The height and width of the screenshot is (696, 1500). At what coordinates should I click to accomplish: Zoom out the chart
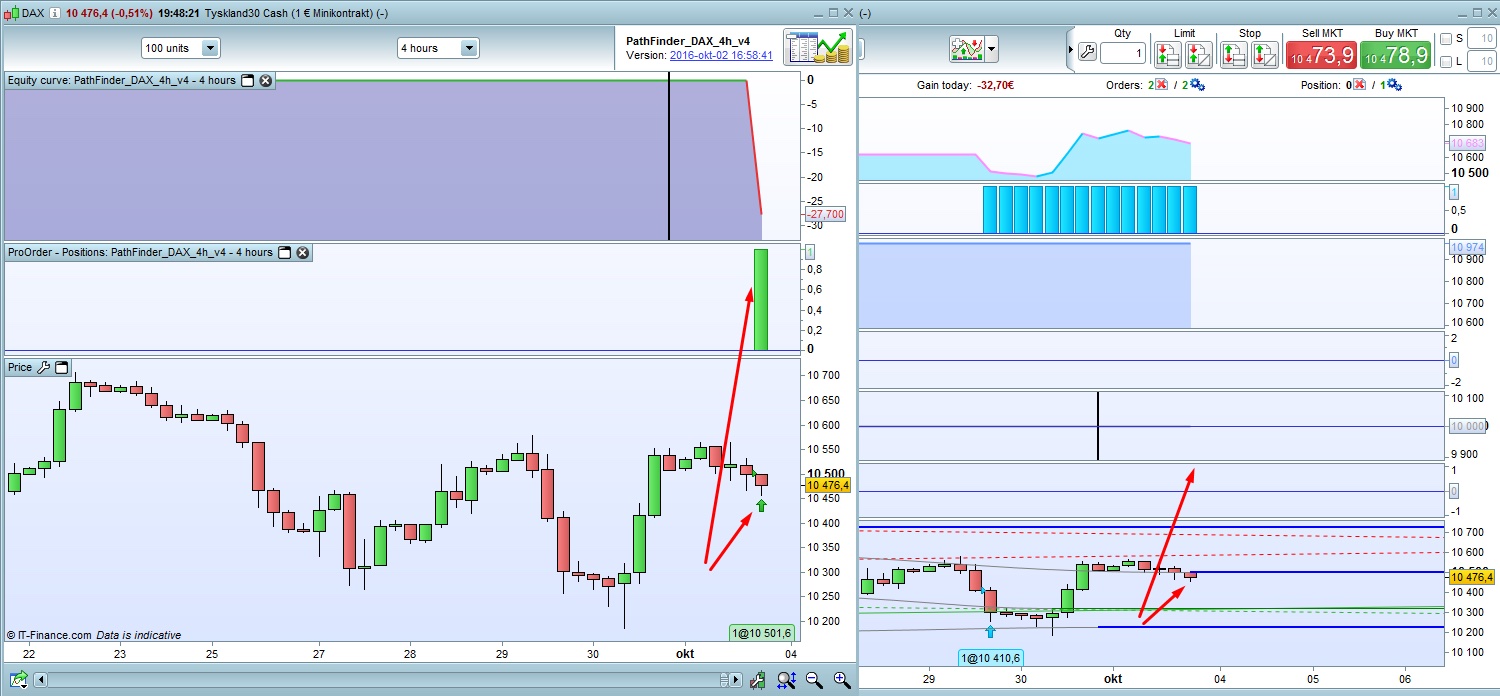(x=814, y=680)
